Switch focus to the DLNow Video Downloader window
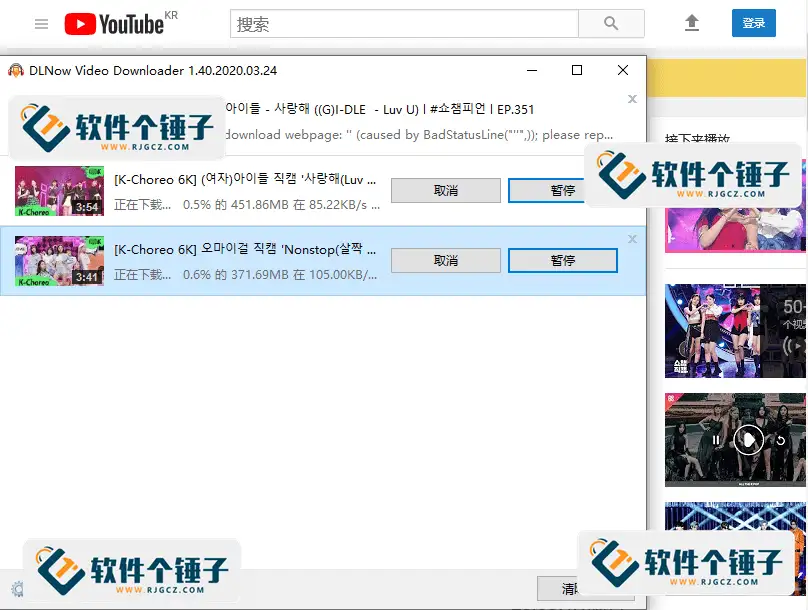 (300, 70)
